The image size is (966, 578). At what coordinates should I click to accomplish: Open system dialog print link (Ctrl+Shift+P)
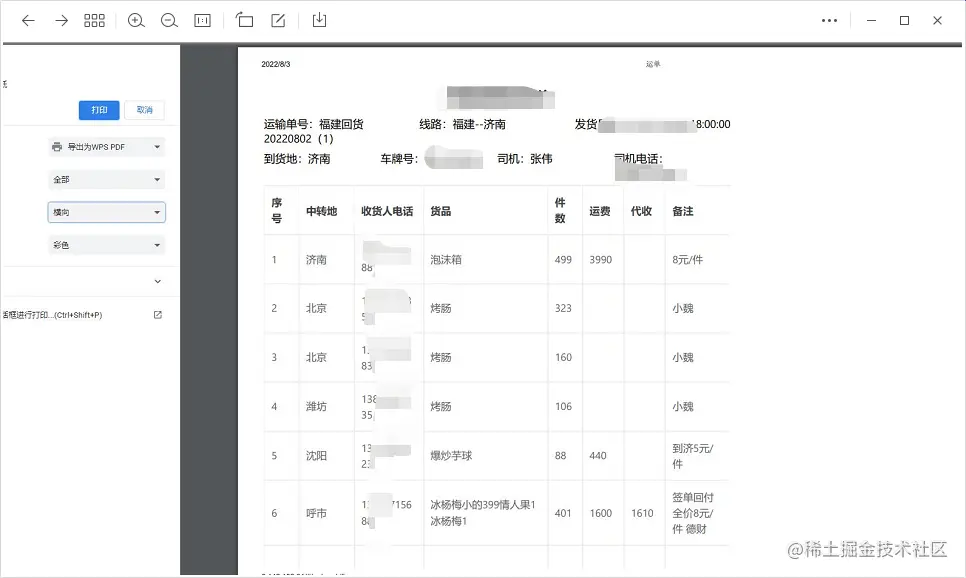coord(52,315)
